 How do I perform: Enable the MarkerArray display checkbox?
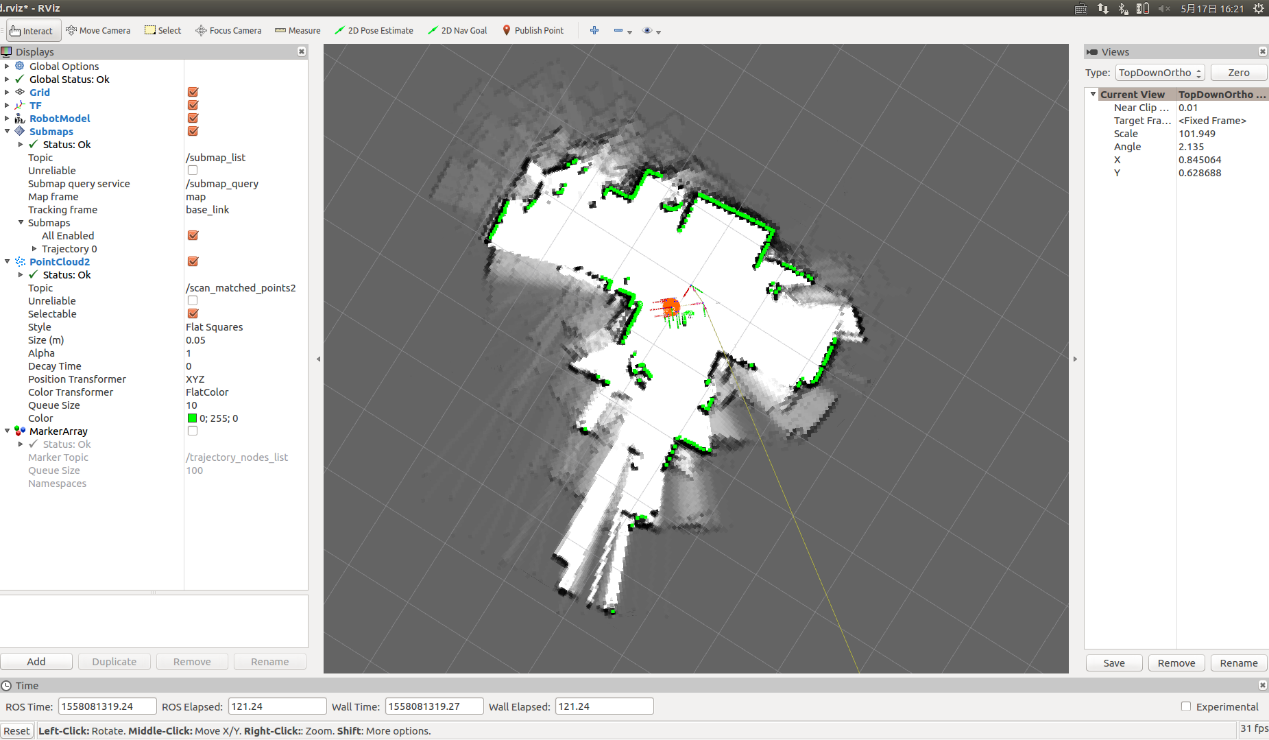click(193, 431)
